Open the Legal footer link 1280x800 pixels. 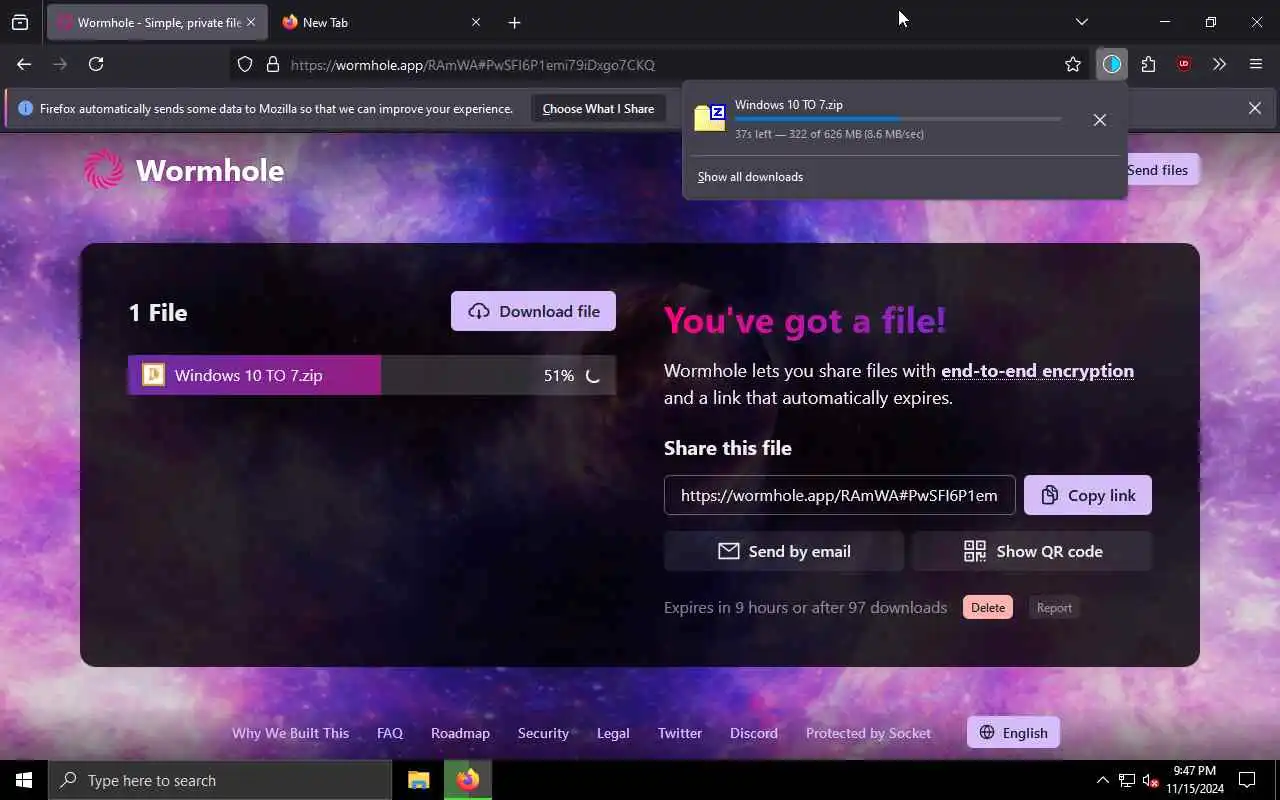click(613, 733)
